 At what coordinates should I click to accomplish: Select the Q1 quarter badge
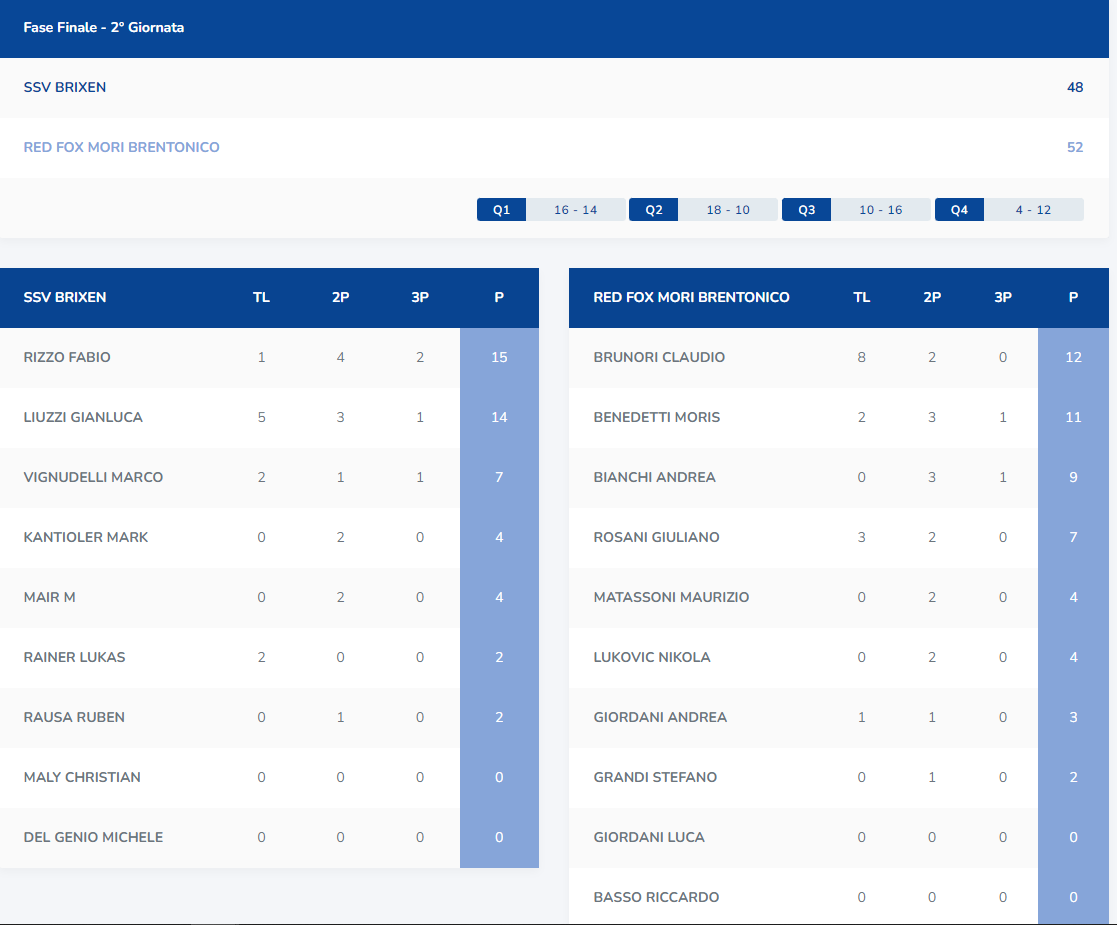pyautogui.click(x=501, y=210)
